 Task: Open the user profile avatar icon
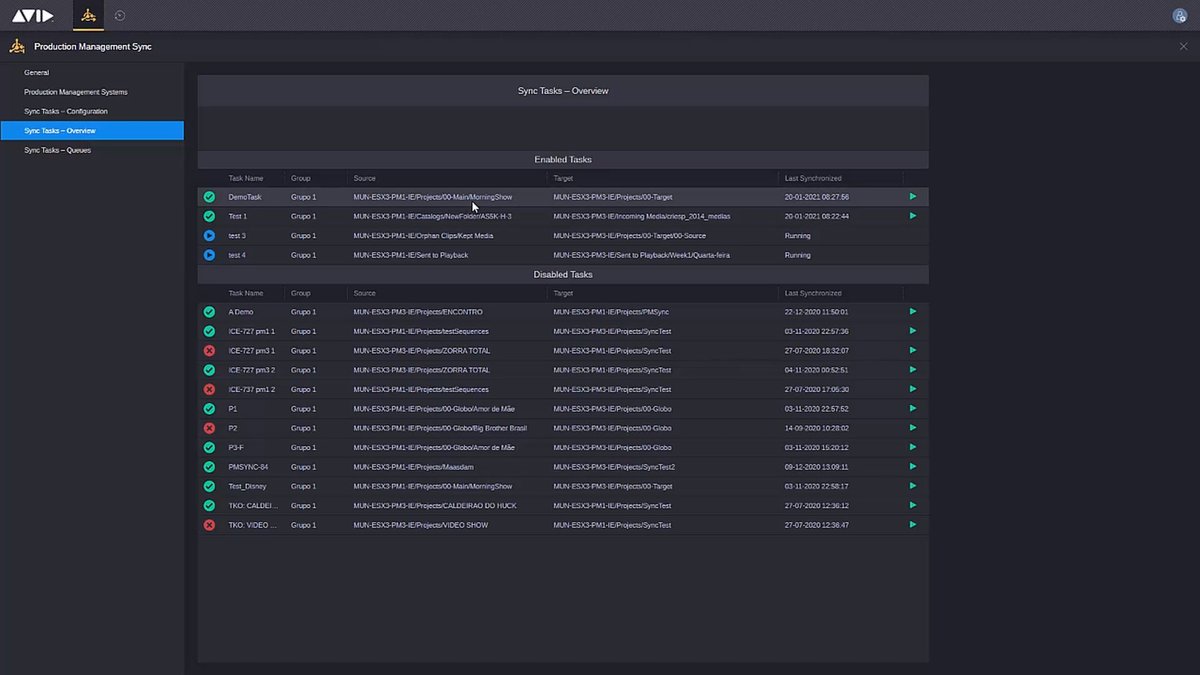pos(1179,15)
